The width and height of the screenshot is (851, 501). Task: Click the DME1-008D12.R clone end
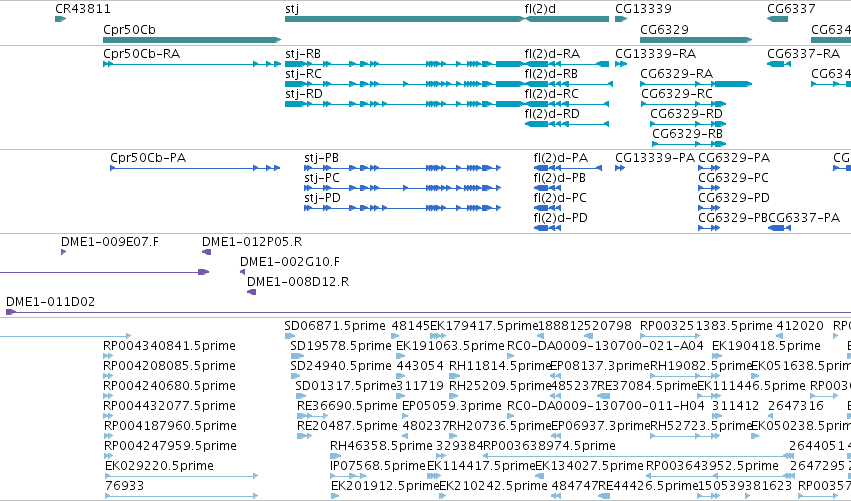pos(251,292)
